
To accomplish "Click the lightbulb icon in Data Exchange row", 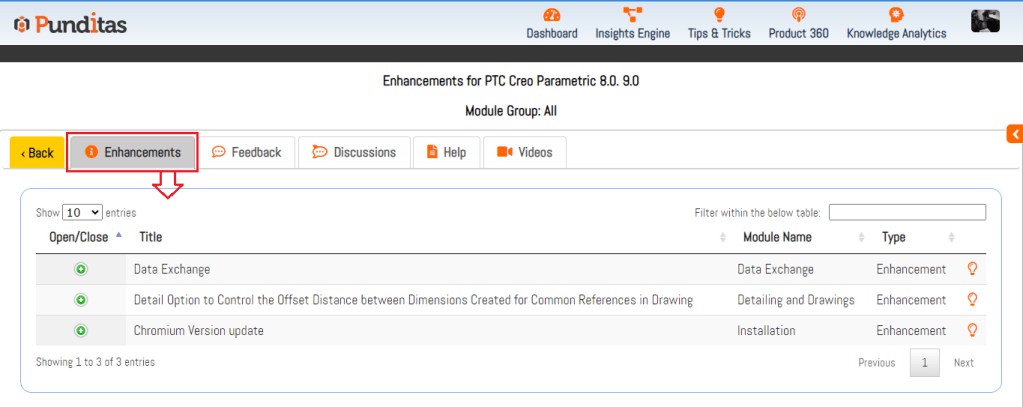I will point(971,269).
